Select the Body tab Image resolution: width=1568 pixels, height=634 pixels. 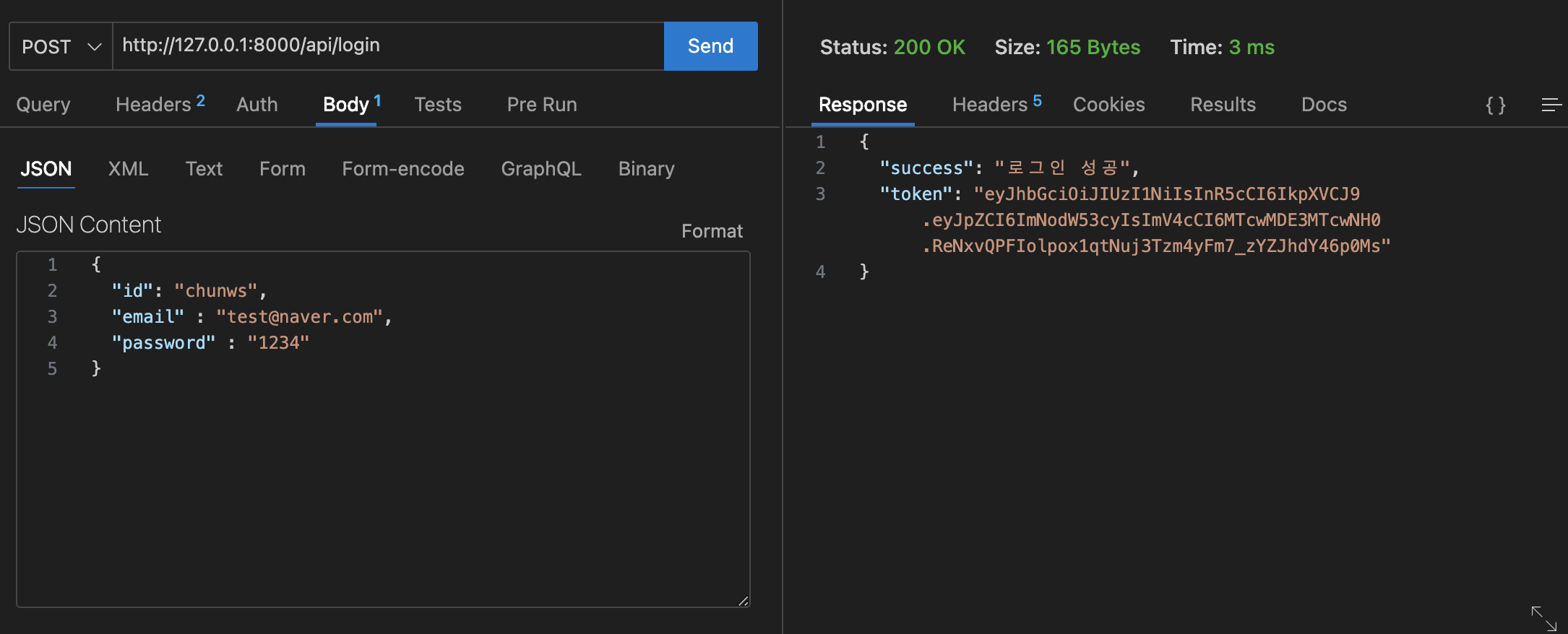tap(352, 105)
